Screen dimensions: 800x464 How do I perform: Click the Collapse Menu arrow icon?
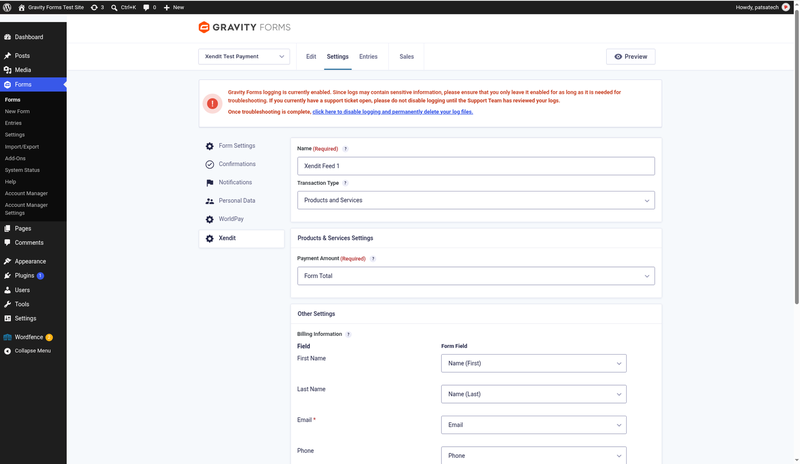(8, 351)
